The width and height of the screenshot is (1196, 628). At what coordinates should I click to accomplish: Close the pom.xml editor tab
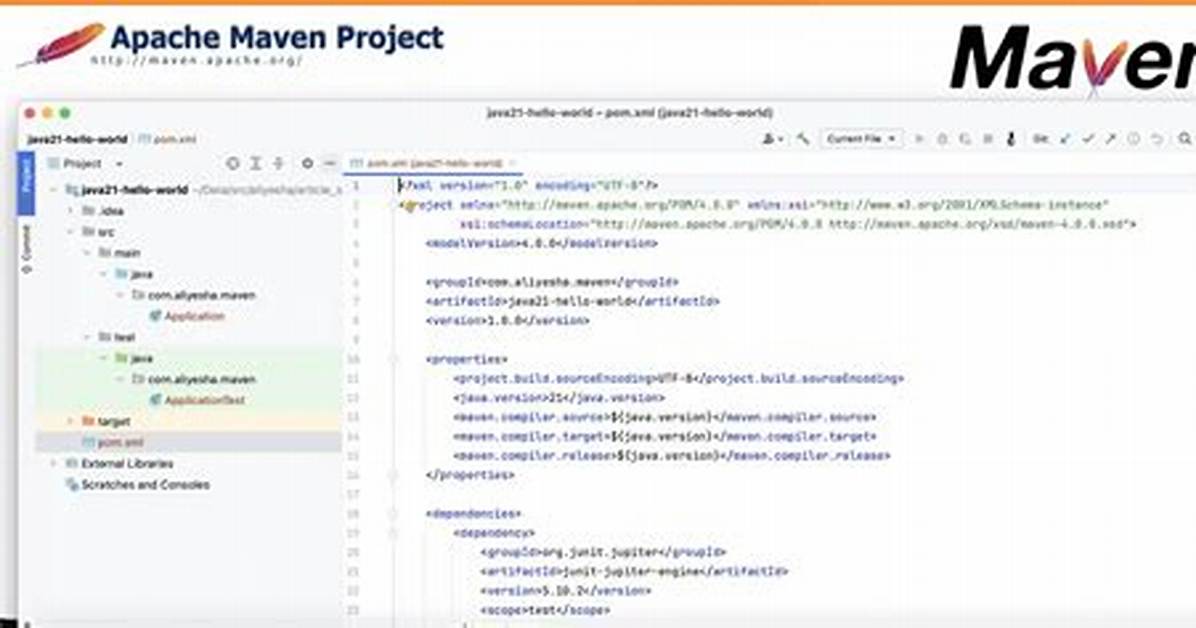click(513, 163)
